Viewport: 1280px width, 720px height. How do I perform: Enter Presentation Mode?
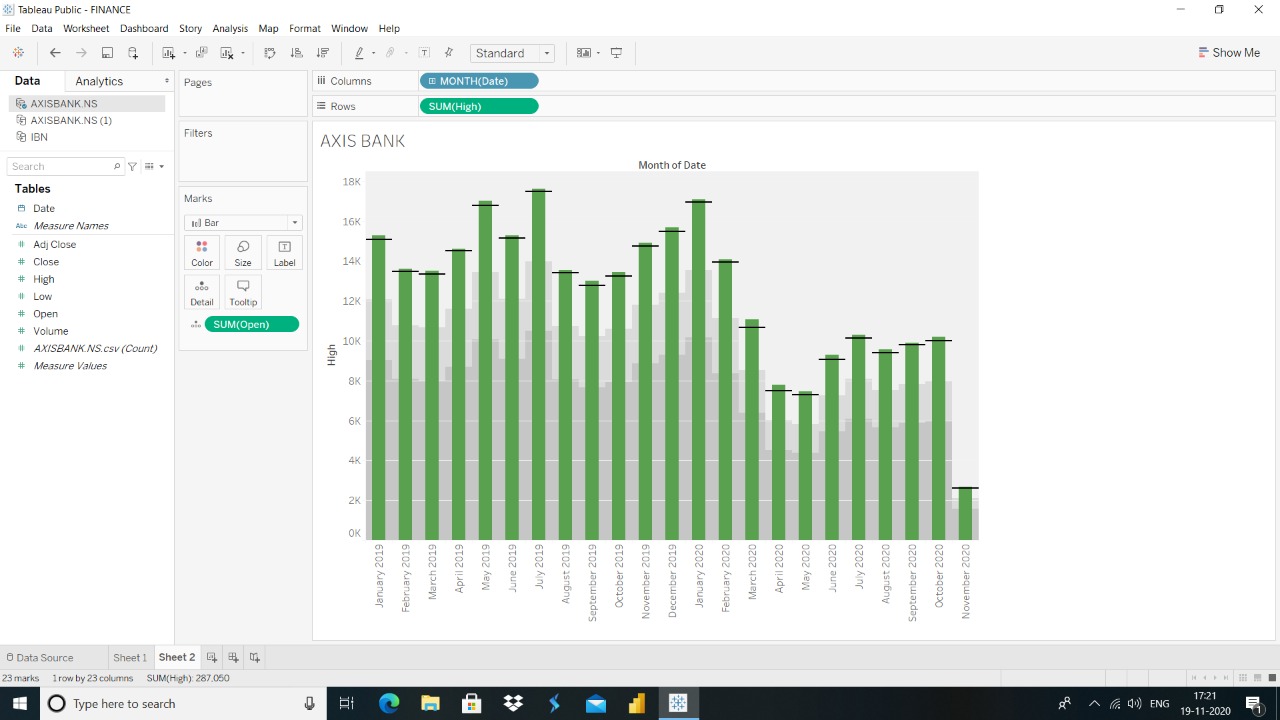coord(616,53)
